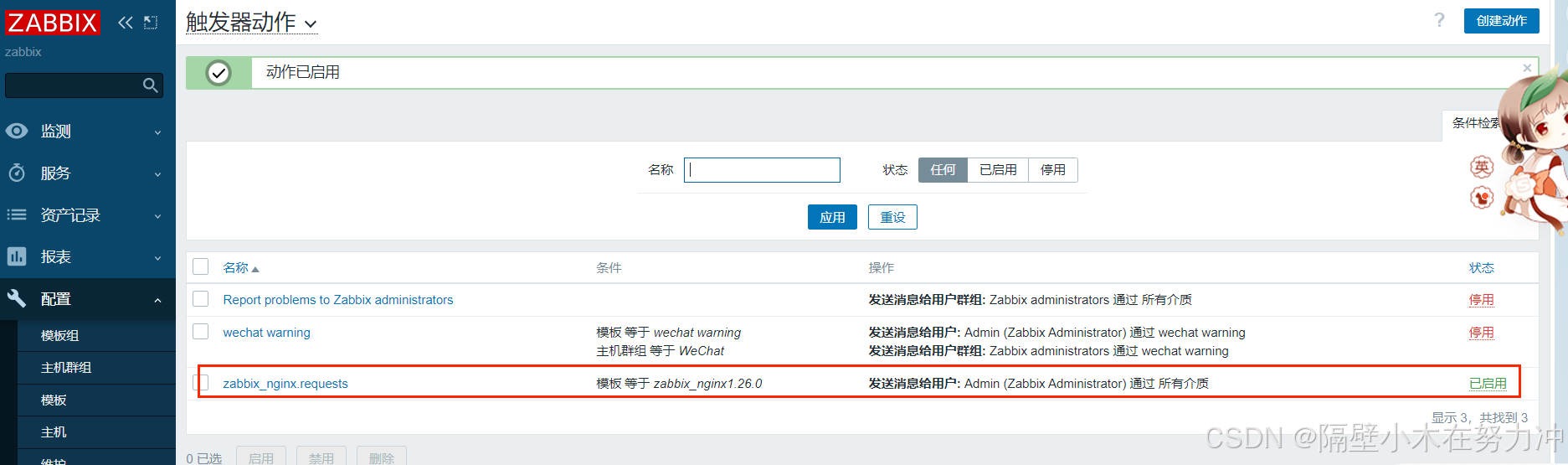The image size is (1568, 465).
Task: Click the list icon for 资产记录
Action: point(17,214)
